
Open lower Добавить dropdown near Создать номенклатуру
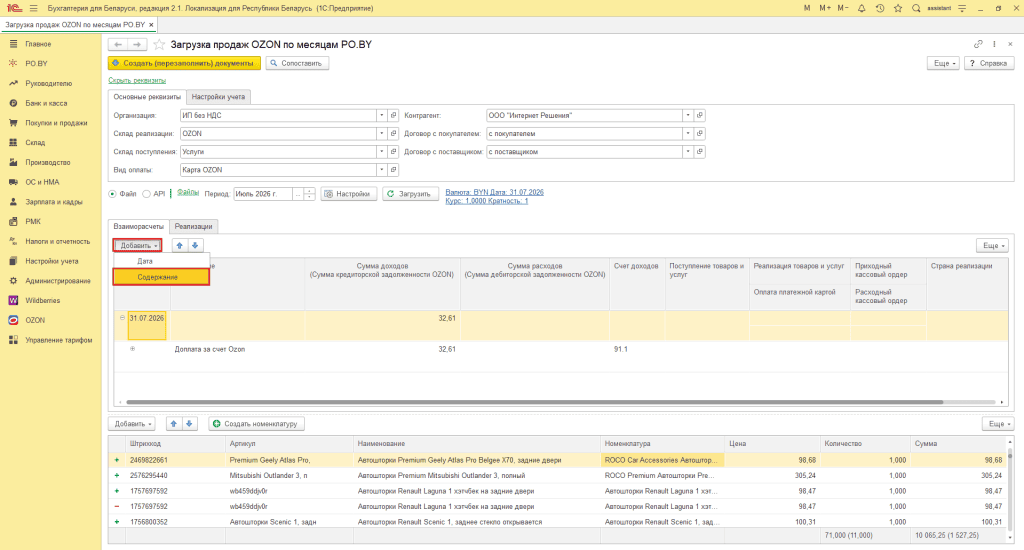pos(132,424)
